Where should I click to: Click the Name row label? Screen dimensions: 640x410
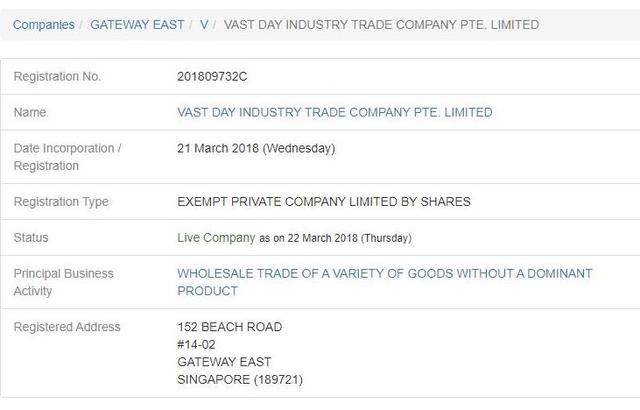point(30,112)
